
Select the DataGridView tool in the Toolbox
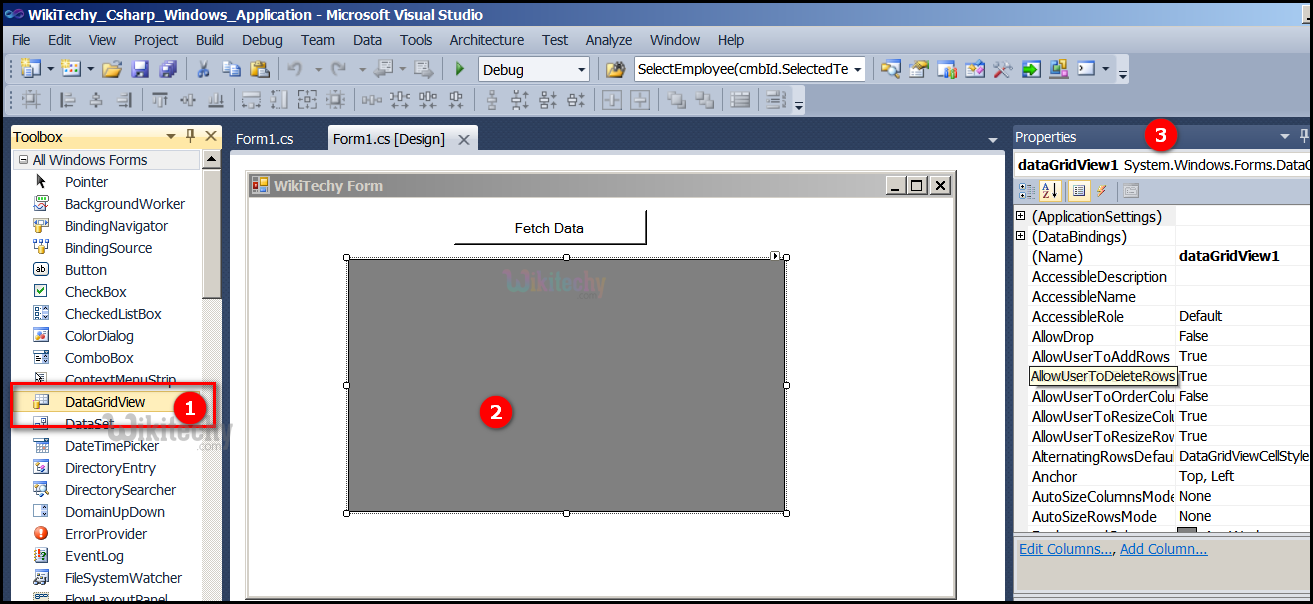point(105,402)
